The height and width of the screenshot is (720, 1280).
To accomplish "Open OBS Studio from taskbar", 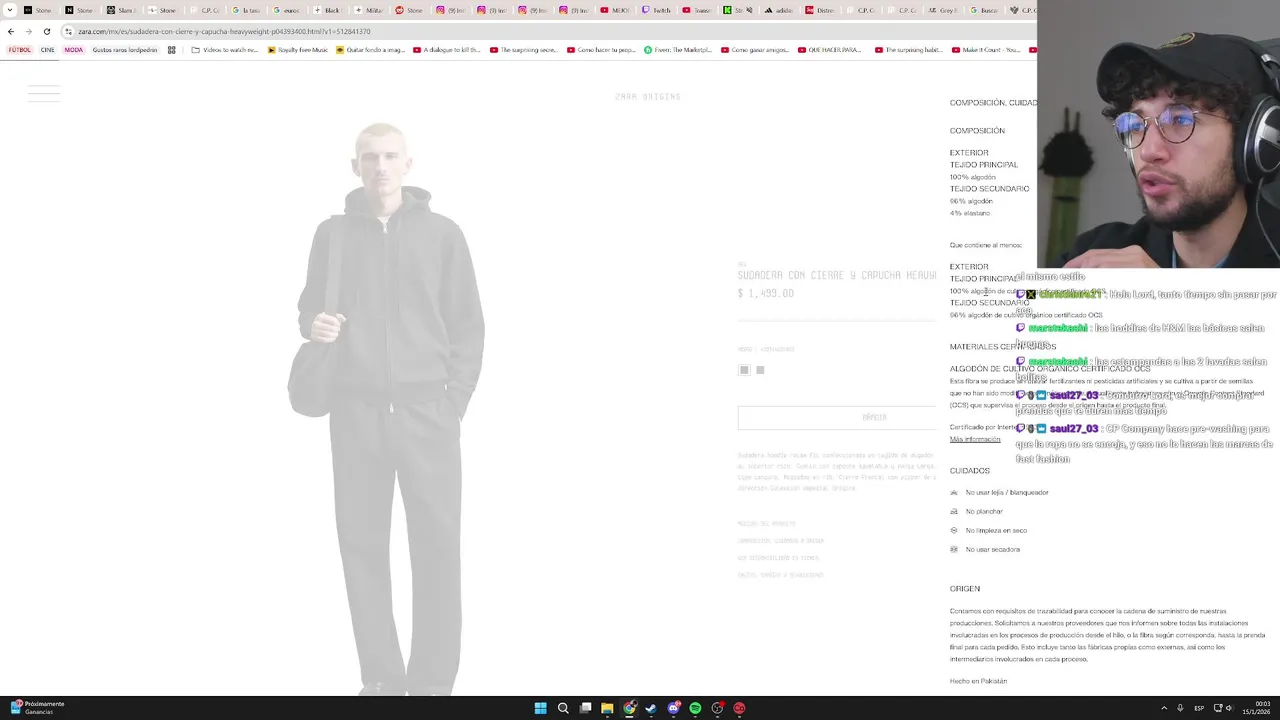I will click(717, 708).
